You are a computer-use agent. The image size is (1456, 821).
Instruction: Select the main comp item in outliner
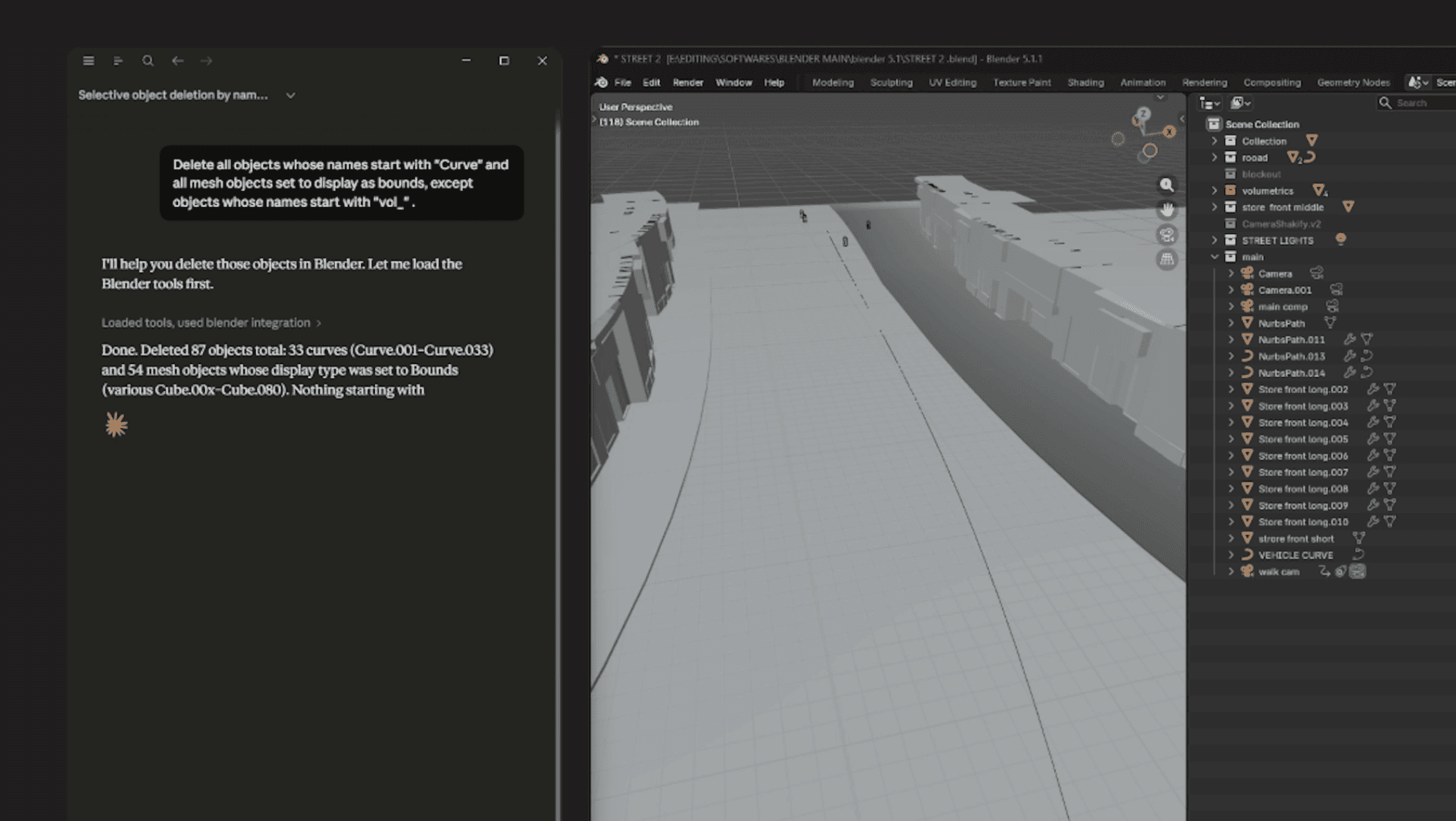1282,307
